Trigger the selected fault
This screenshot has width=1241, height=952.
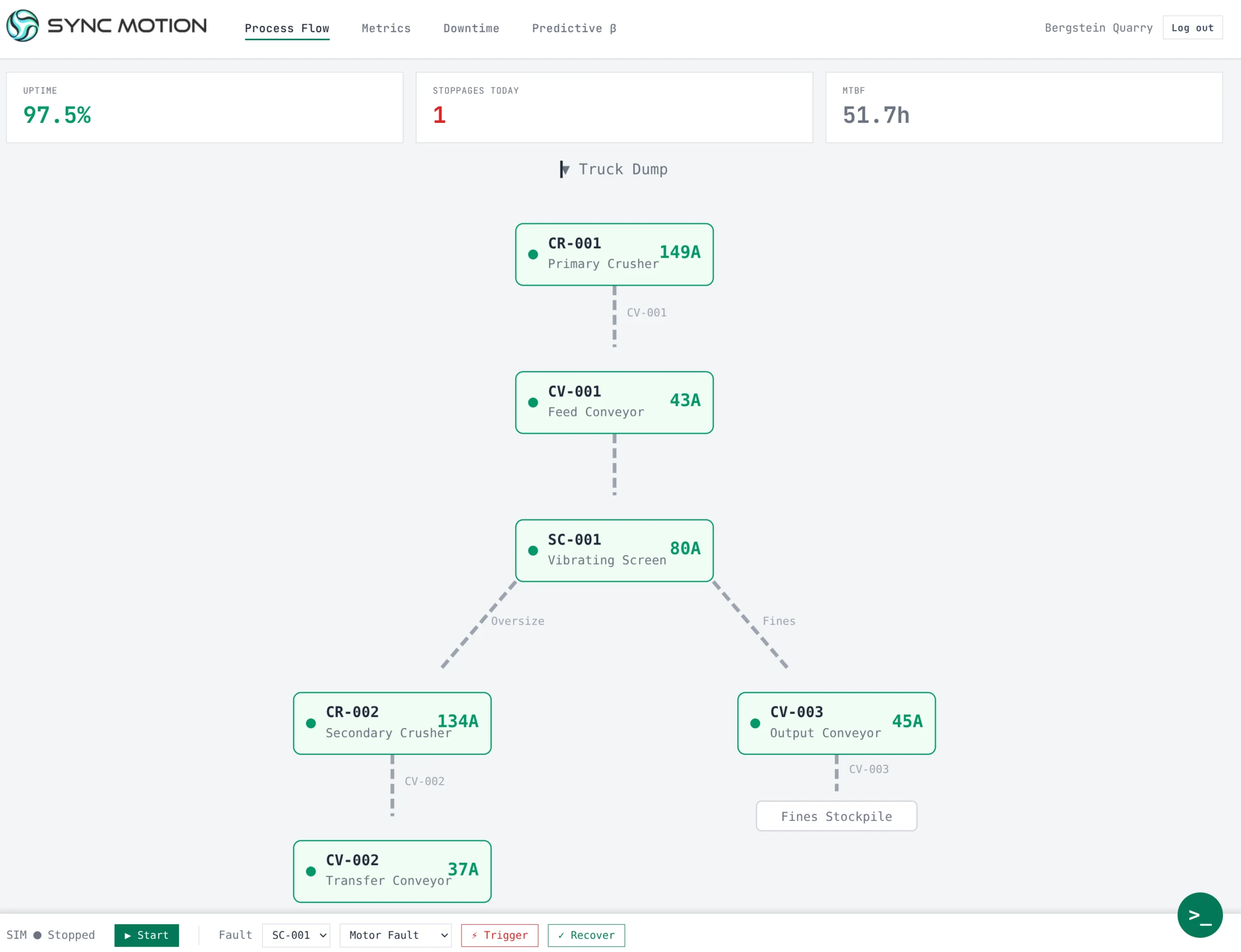[499, 935]
